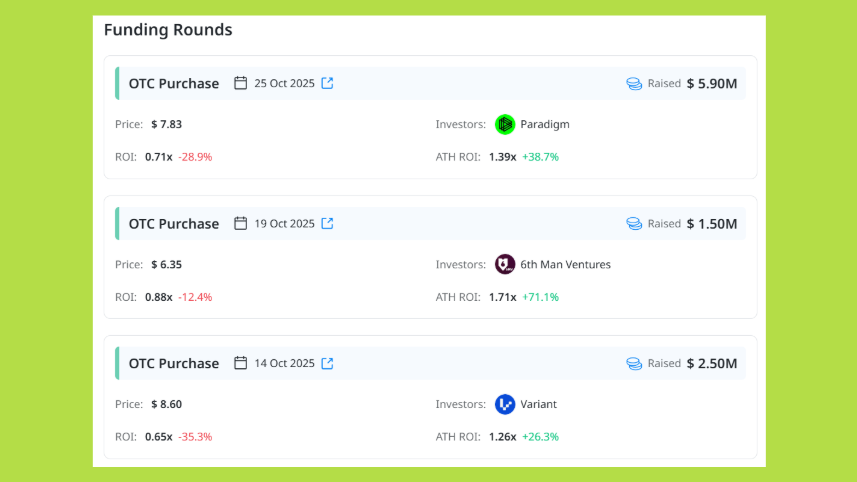The width and height of the screenshot is (857, 482).
Task: Click the Paradigm investor logo
Action: coord(505,124)
